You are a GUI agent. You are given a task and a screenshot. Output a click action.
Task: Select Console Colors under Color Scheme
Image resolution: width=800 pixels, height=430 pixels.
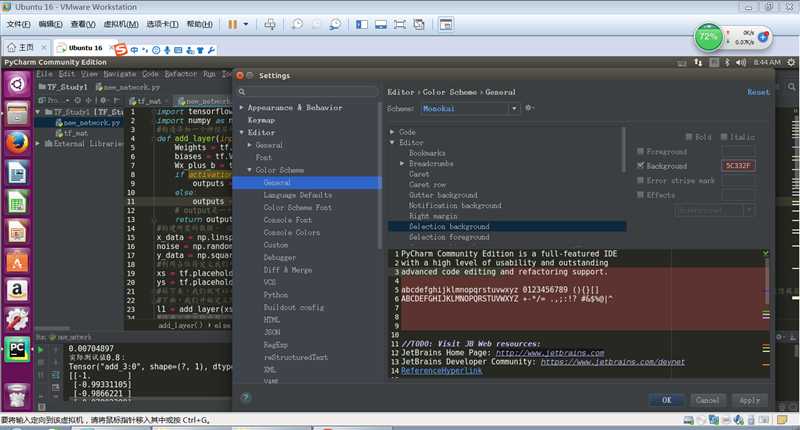pyautogui.click(x=292, y=233)
